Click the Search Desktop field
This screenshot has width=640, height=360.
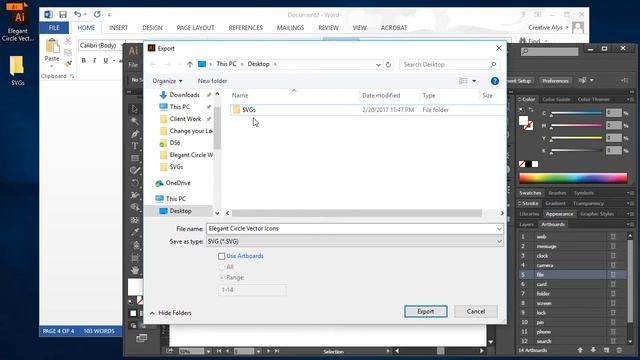(x=449, y=64)
